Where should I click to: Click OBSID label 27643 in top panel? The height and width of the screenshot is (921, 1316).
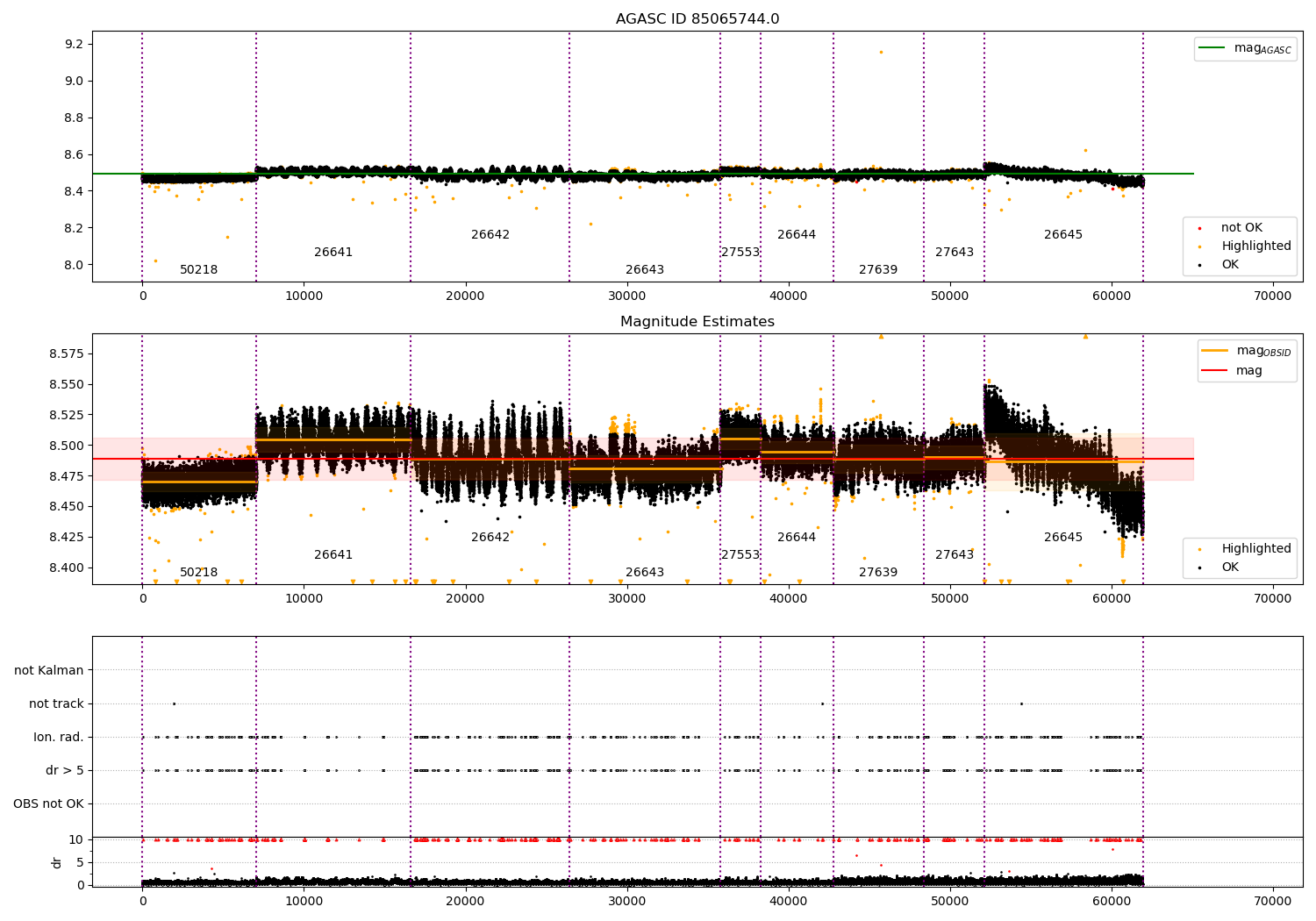(955, 253)
